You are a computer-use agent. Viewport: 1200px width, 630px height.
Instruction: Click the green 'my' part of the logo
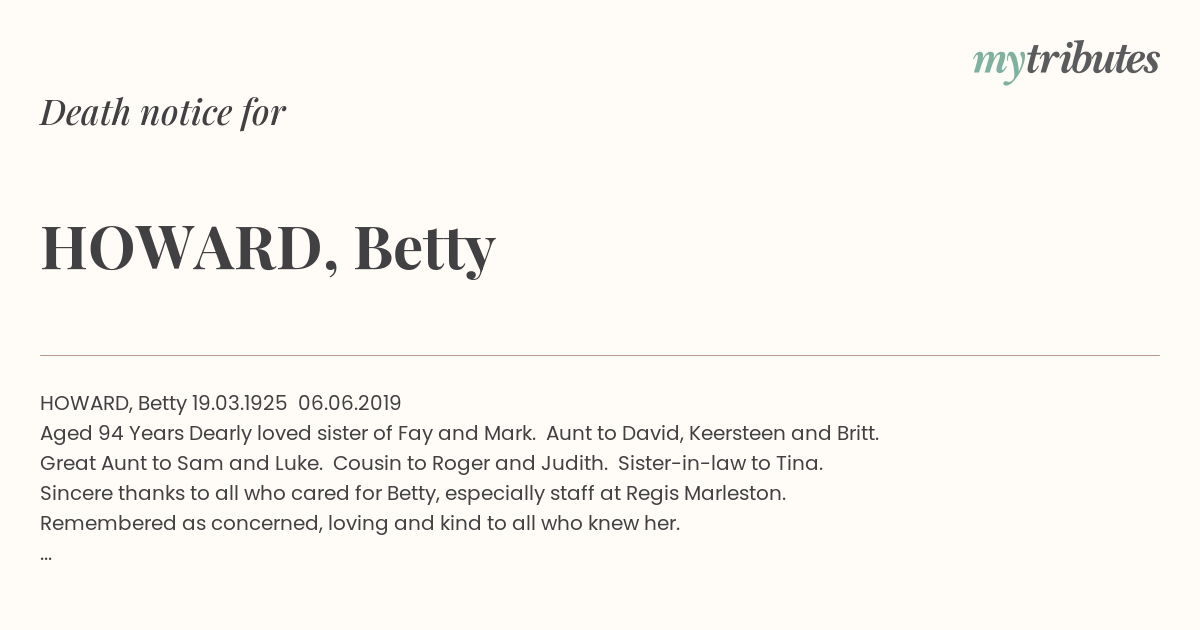998,65
